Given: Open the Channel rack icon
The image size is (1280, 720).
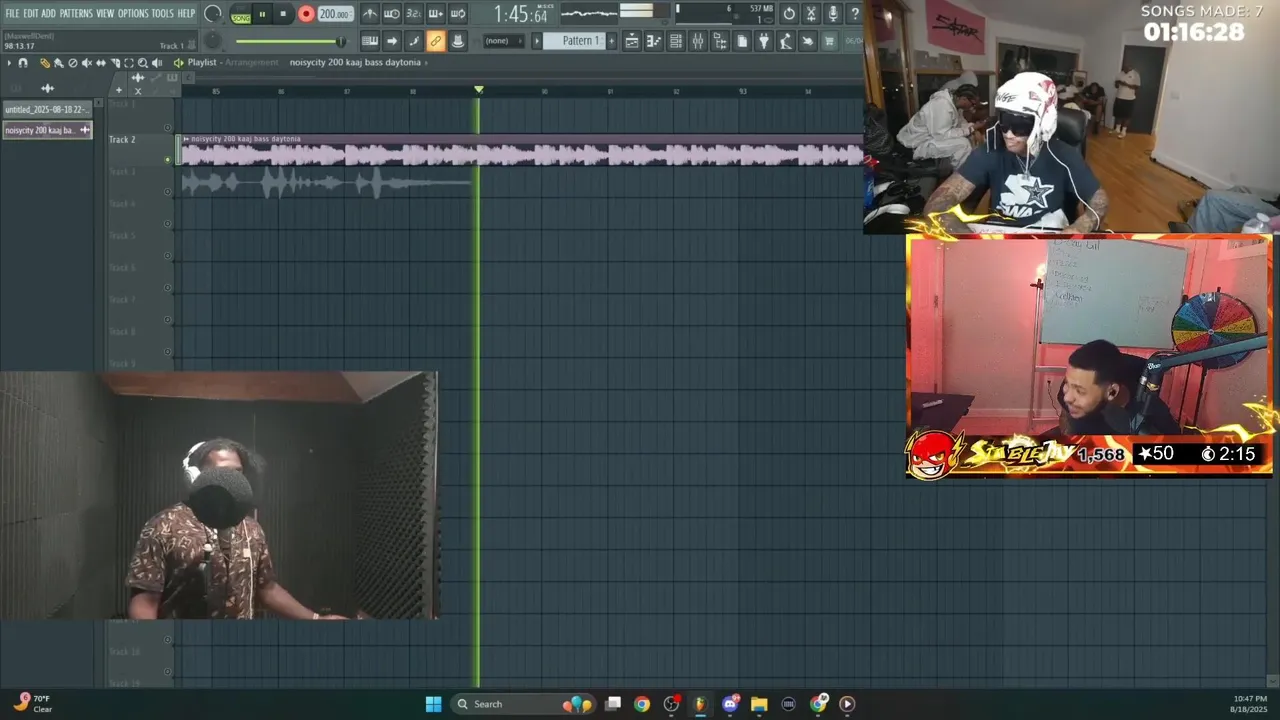Looking at the screenshot, I should [x=676, y=41].
